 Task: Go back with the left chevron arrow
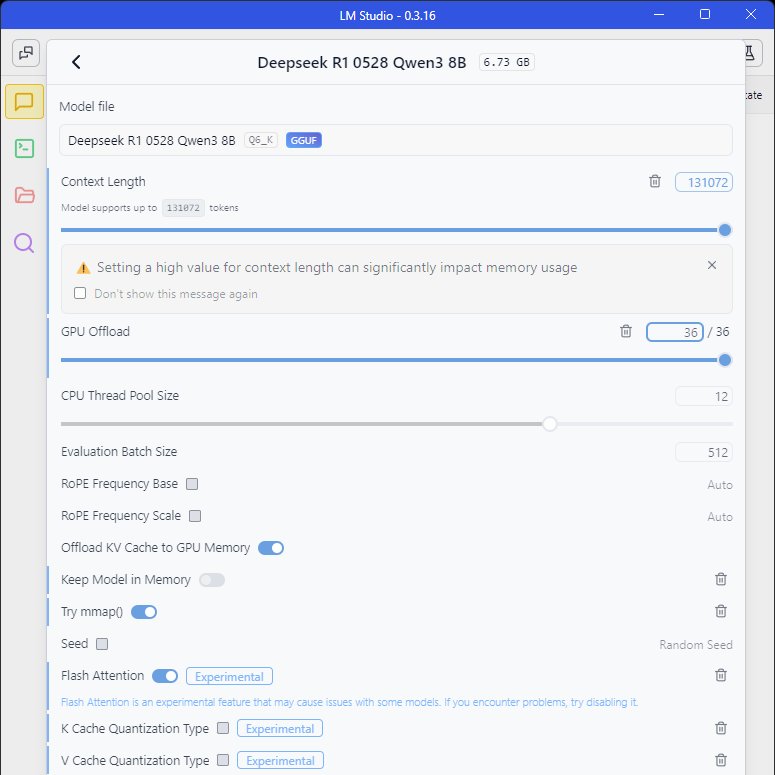coord(76,62)
